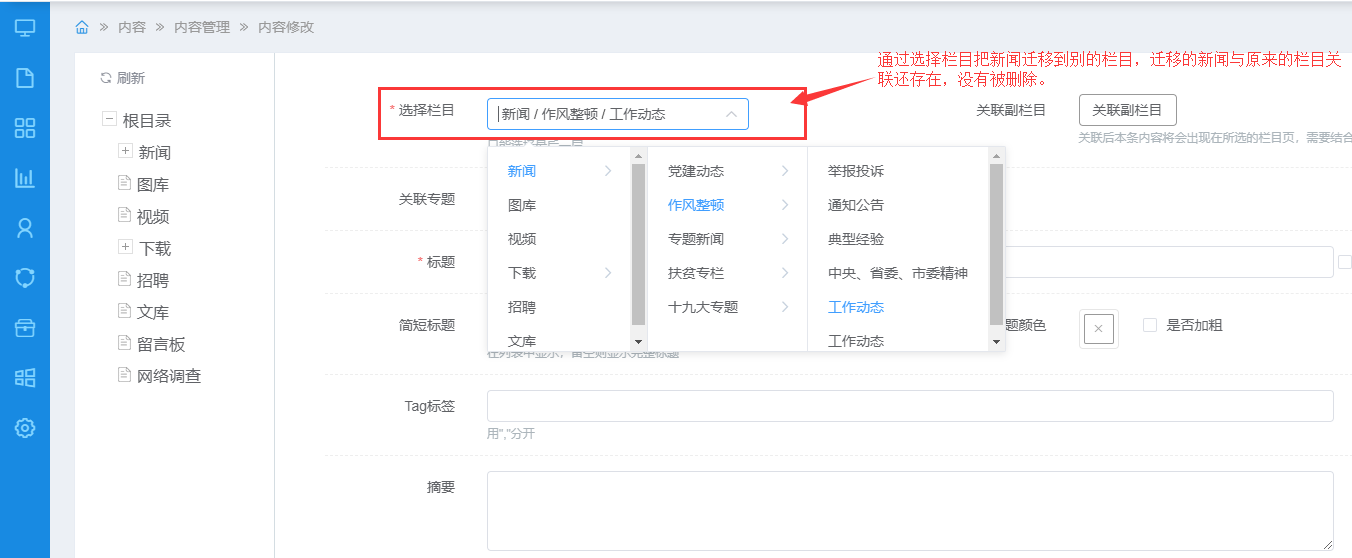This screenshot has height=558, width=1352.
Task: Expand the 扶贫专栏 submenu chevron
Action: pos(785,273)
